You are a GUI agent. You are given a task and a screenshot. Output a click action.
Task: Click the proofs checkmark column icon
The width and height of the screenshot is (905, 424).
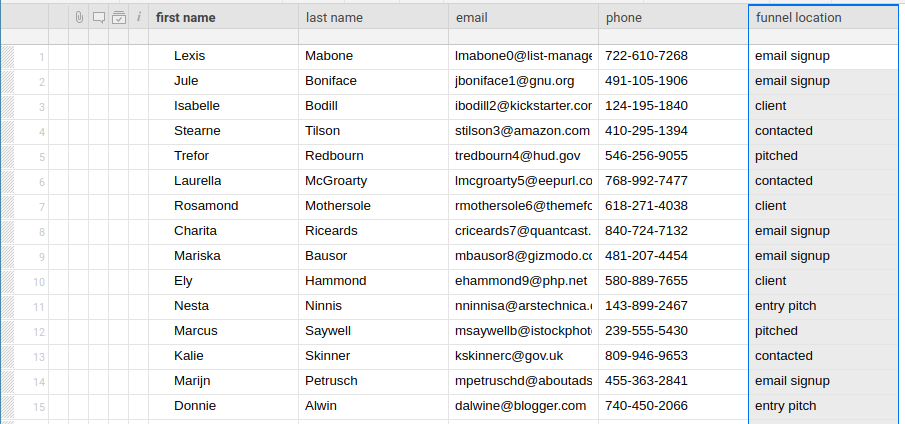(x=119, y=17)
